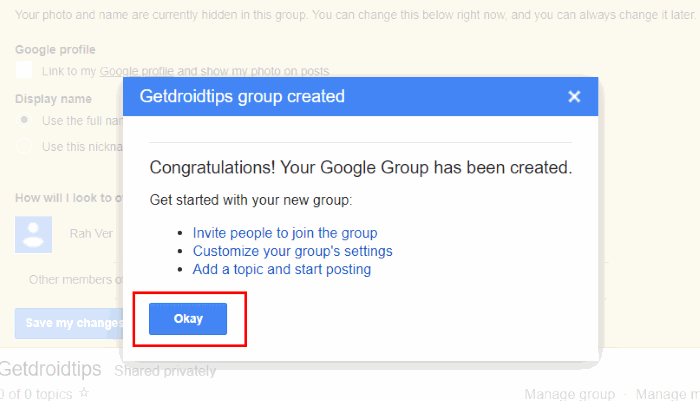Image resolution: width=700 pixels, height=401 pixels.
Task: Click the Congratulations heading text
Action: (361, 168)
